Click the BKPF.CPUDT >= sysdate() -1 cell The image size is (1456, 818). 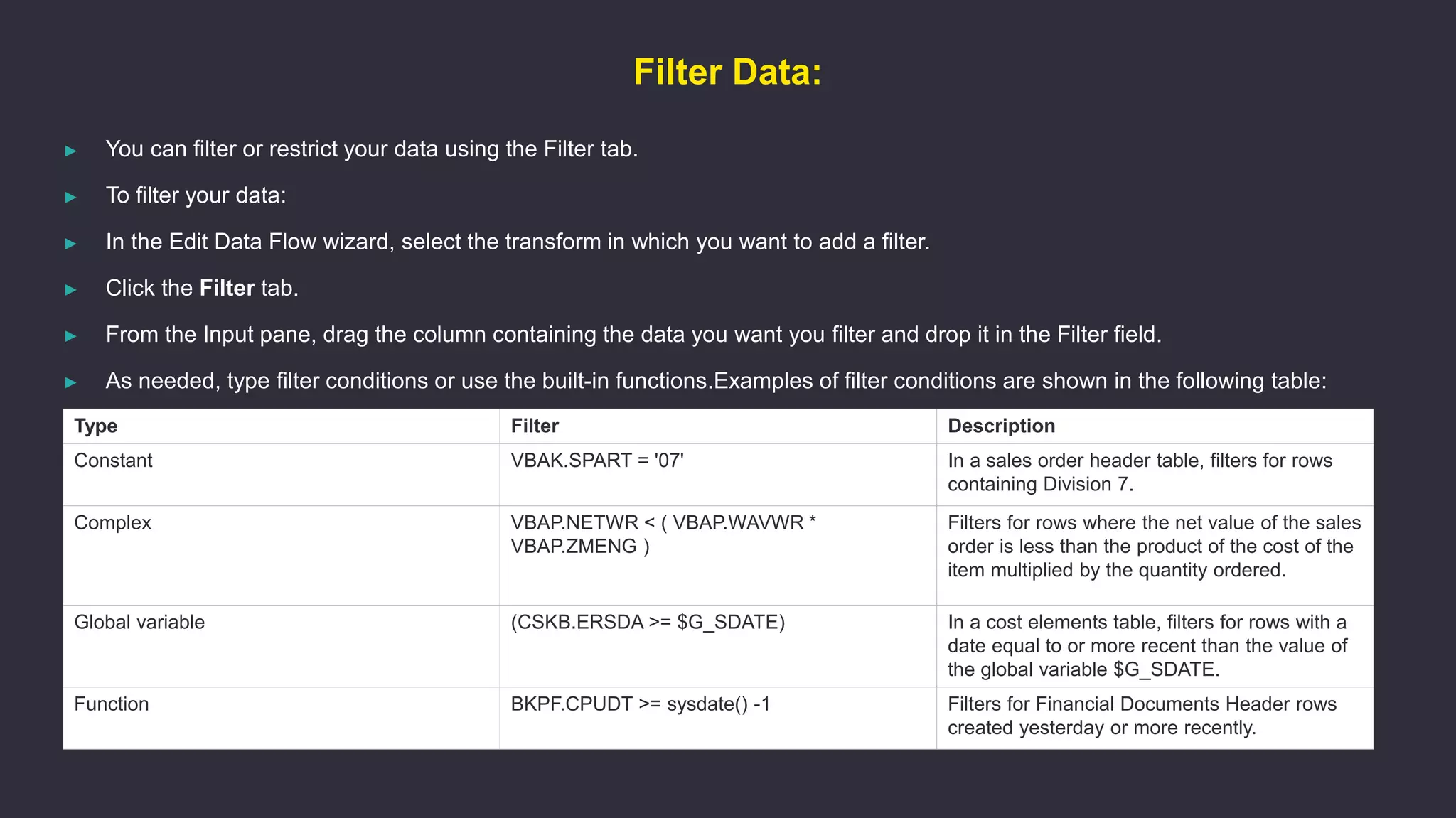coord(718,718)
